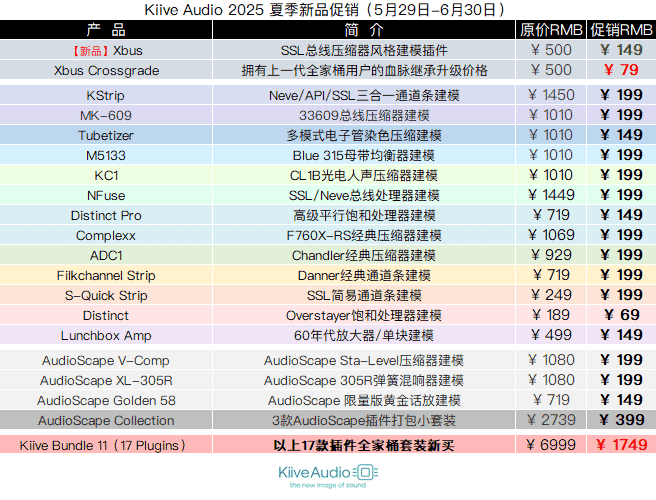Select the ¥ 1449 NFuse original price
Image resolution: width=656 pixels, height=500 pixels.
click(551, 195)
